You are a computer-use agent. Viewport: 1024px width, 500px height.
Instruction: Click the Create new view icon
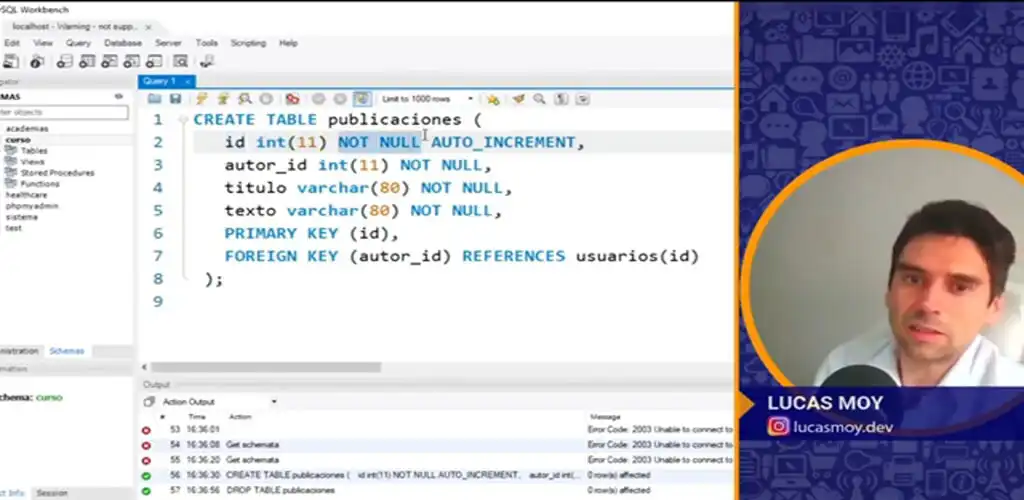[109, 61]
